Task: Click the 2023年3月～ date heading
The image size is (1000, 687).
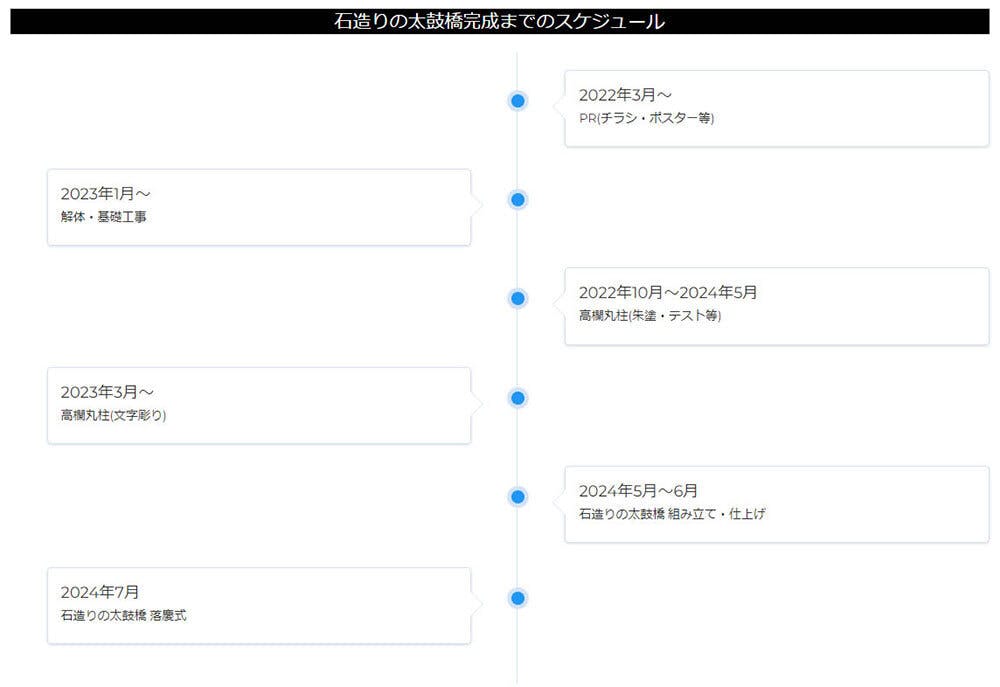Action: [107, 392]
